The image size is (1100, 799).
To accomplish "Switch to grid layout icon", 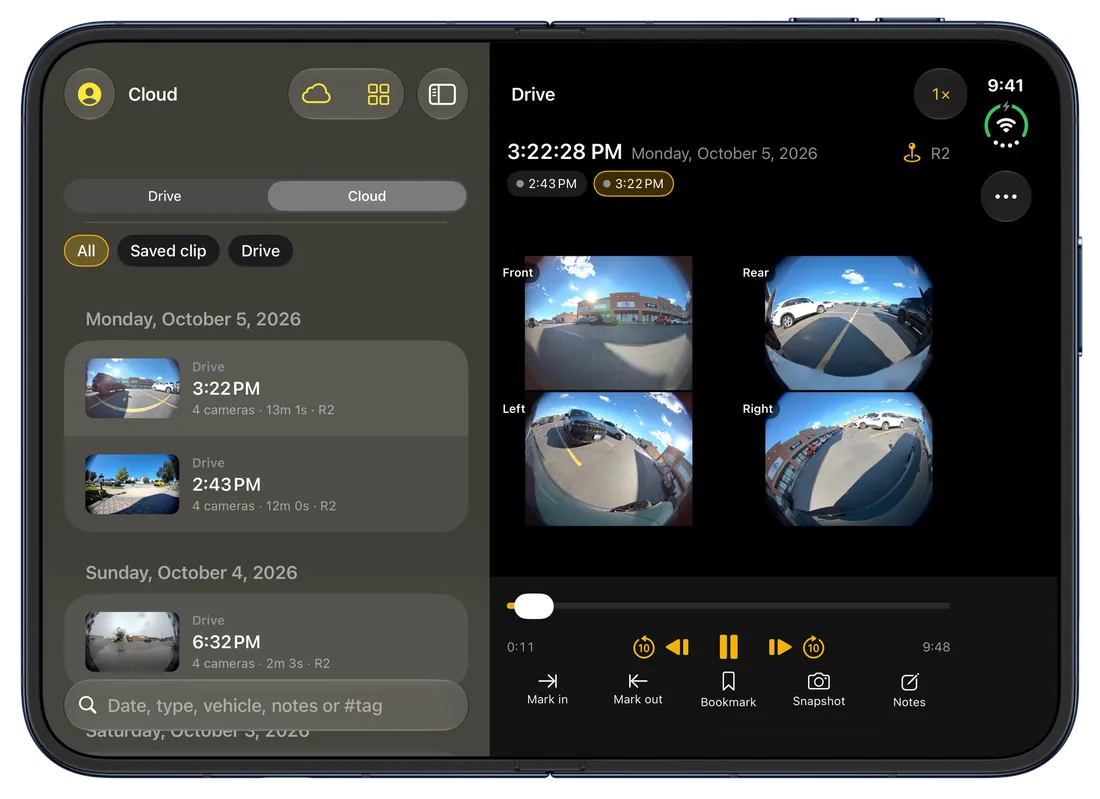I will point(378,94).
